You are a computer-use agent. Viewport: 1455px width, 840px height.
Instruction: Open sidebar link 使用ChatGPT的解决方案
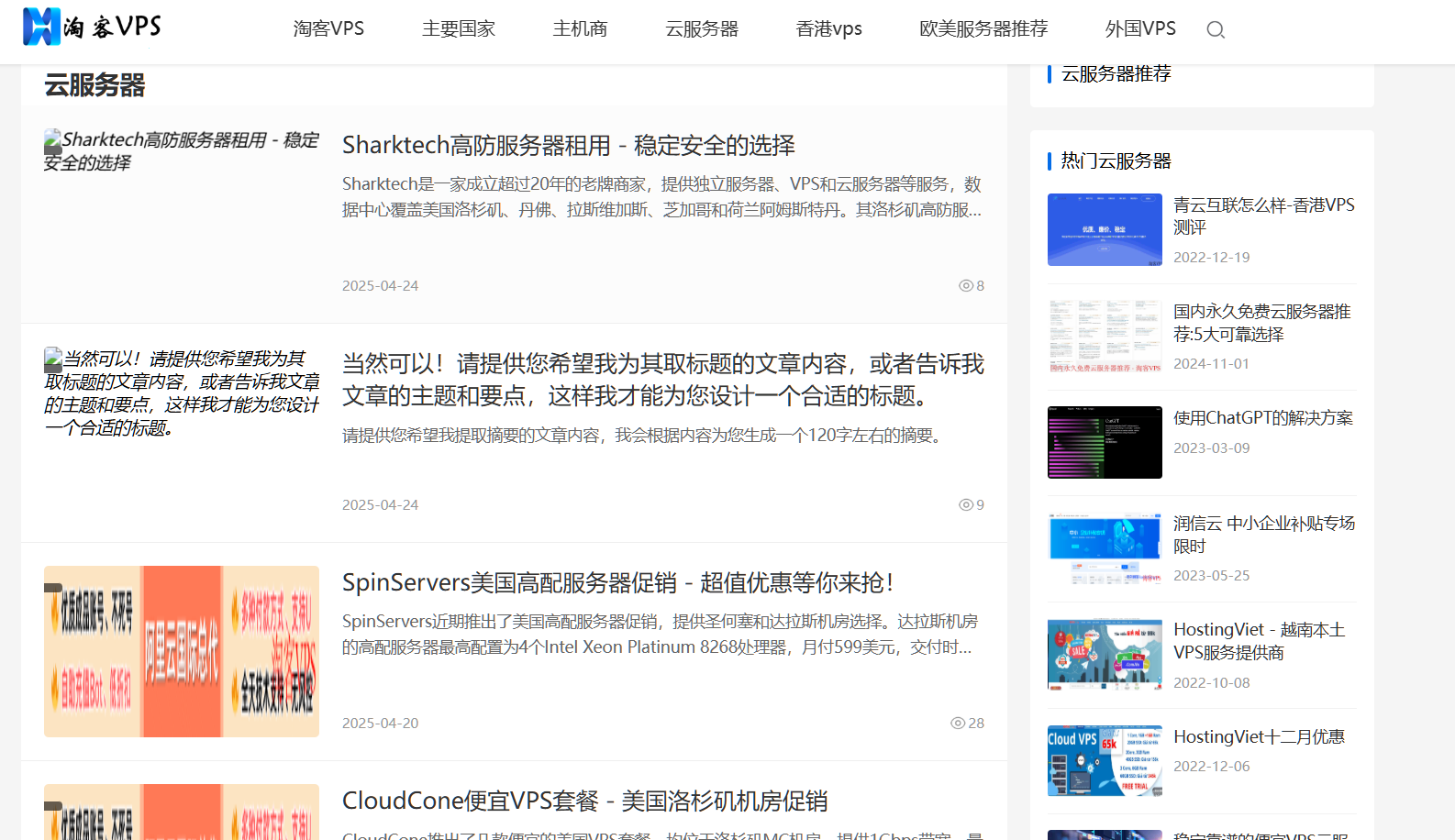(x=1263, y=418)
